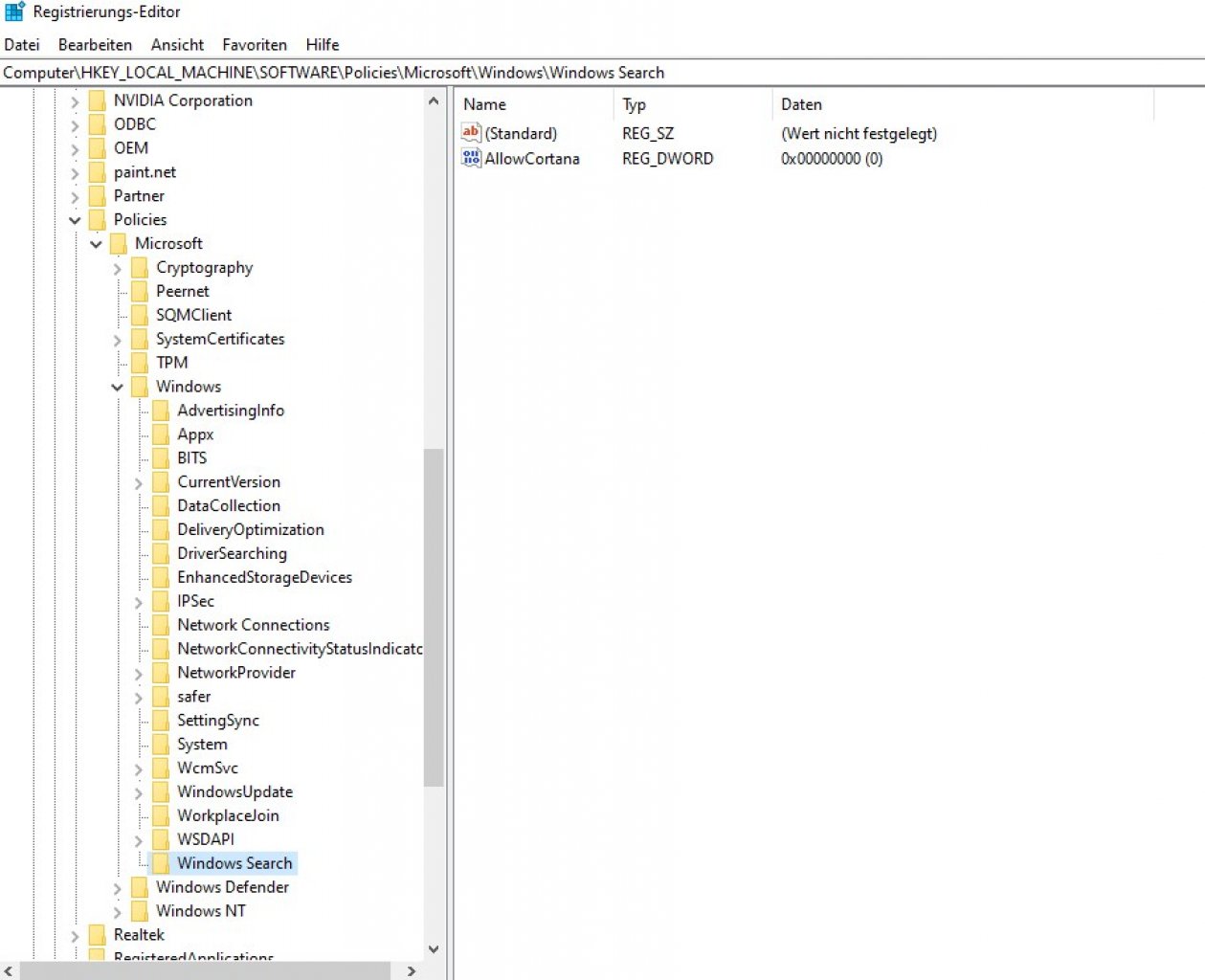Click the WorkplaceJoin folder icon

pyautogui.click(x=161, y=816)
